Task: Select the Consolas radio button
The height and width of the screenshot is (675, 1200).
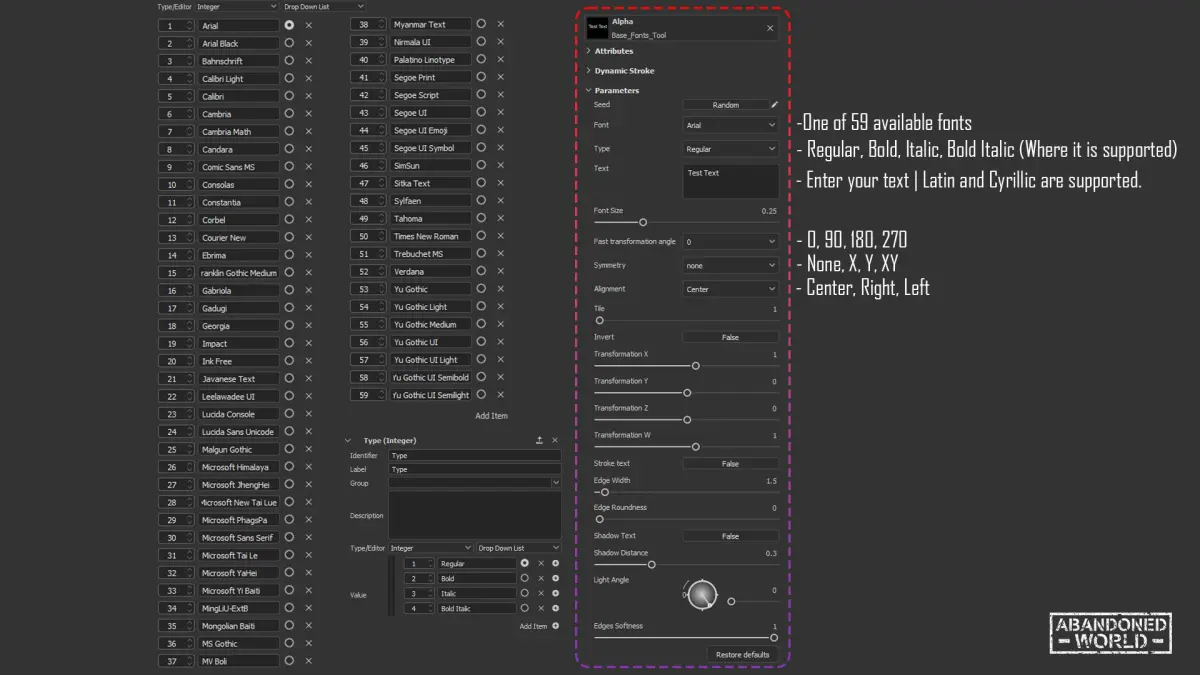Action: point(289,184)
